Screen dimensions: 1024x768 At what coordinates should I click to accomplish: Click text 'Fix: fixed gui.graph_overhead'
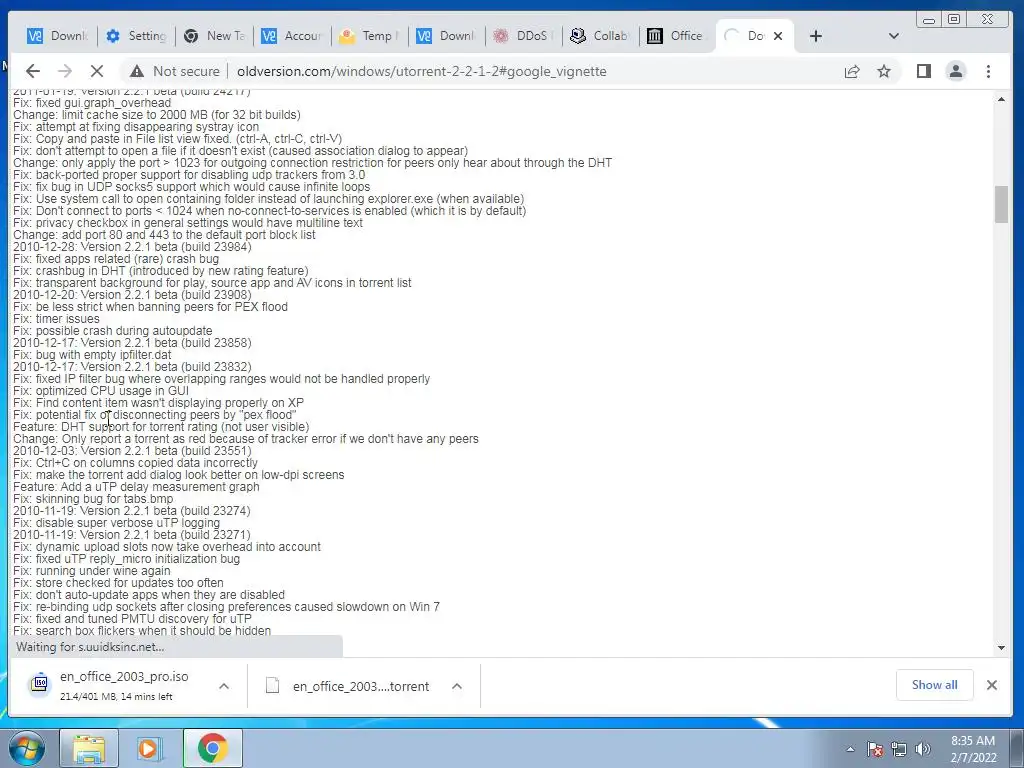click(92, 103)
